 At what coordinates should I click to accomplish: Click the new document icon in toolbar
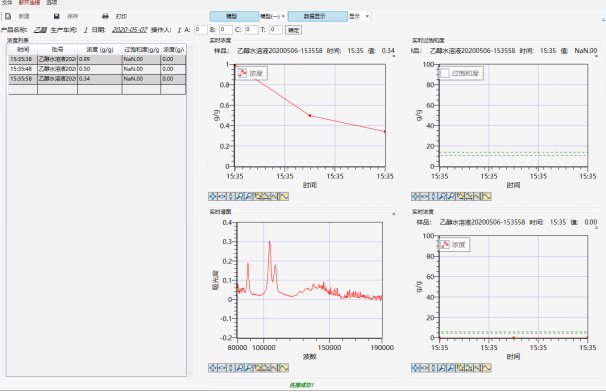tap(8, 16)
